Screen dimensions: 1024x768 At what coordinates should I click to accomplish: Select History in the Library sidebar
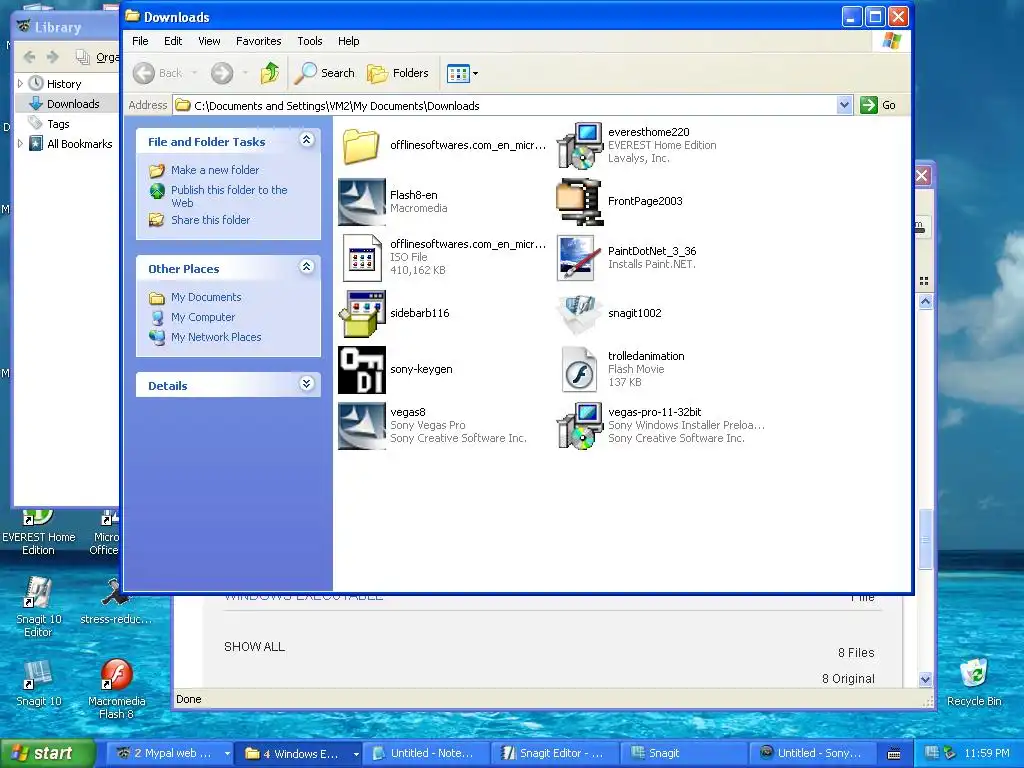[x=64, y=84]
